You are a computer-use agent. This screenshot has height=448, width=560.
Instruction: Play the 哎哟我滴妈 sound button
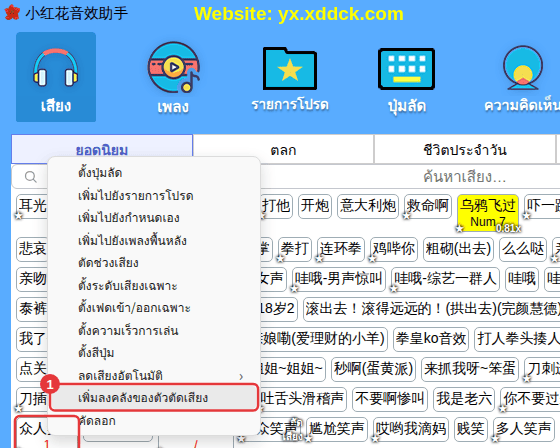pos(411,429)
